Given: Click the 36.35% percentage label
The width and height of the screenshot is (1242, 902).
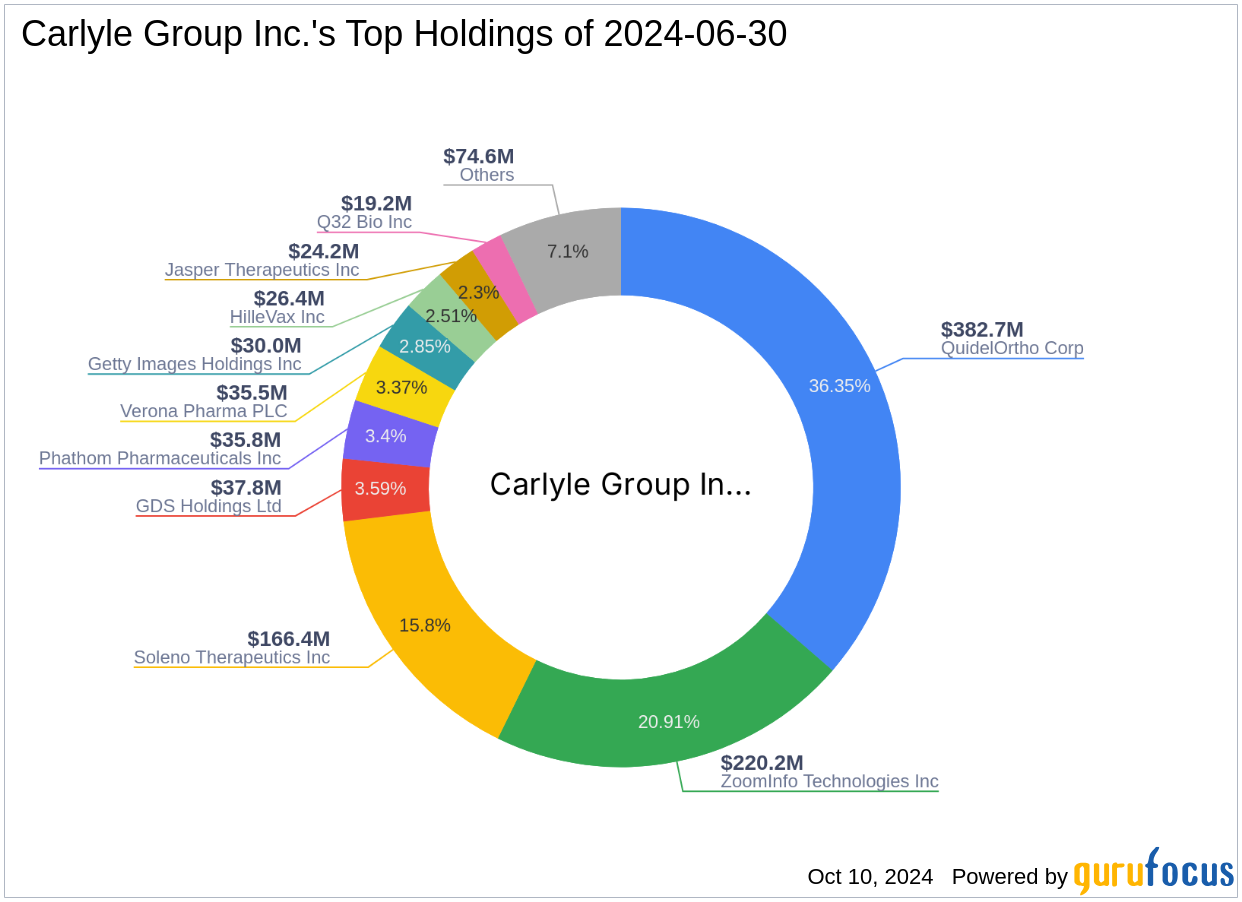Looking at the screenshot, I should [838, 384].
